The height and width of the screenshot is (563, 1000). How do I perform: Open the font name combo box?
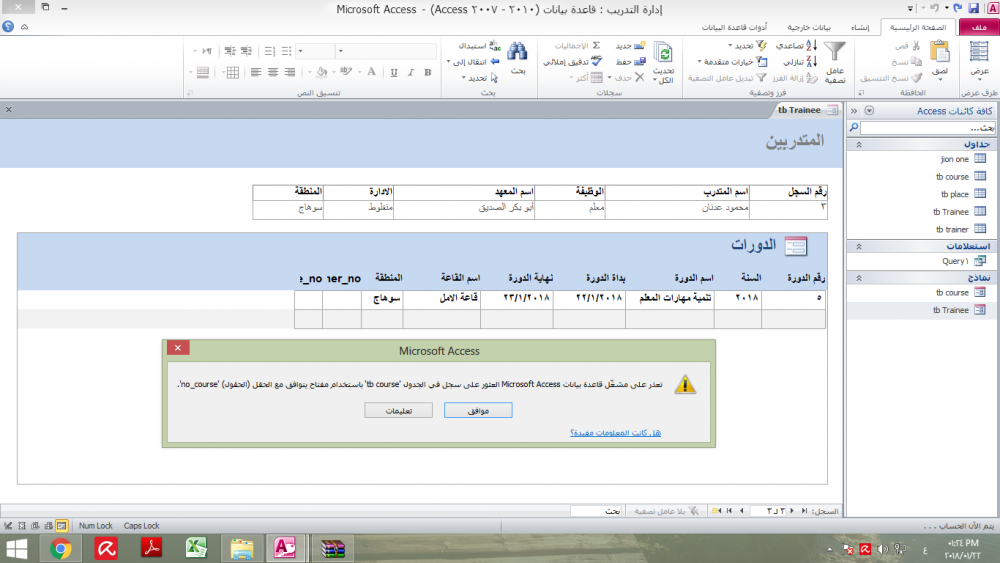click(x=386, y=51)
